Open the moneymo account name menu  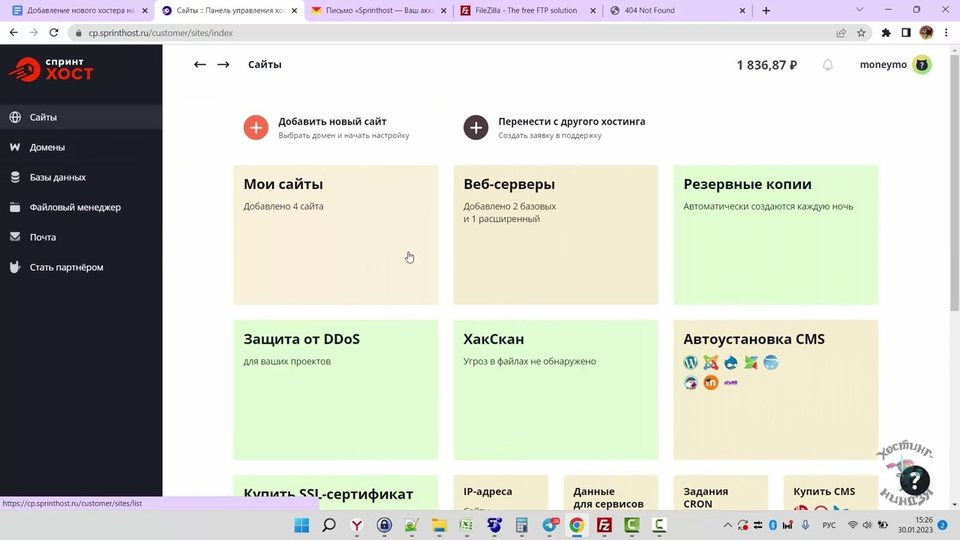pyautogui.click(x=883, y=64)
